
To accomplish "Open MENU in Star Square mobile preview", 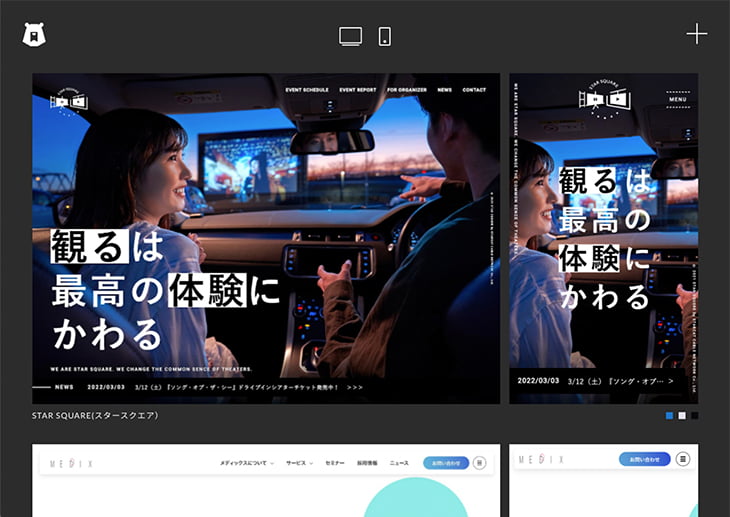I will tap(677, 99).
